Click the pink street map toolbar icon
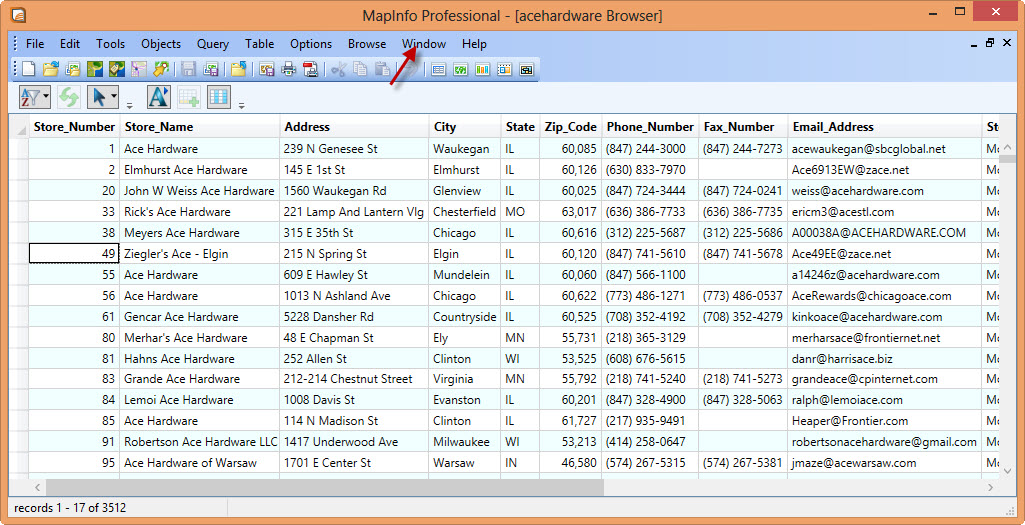This screenshot has height=525, width=1025. (139, 69)
